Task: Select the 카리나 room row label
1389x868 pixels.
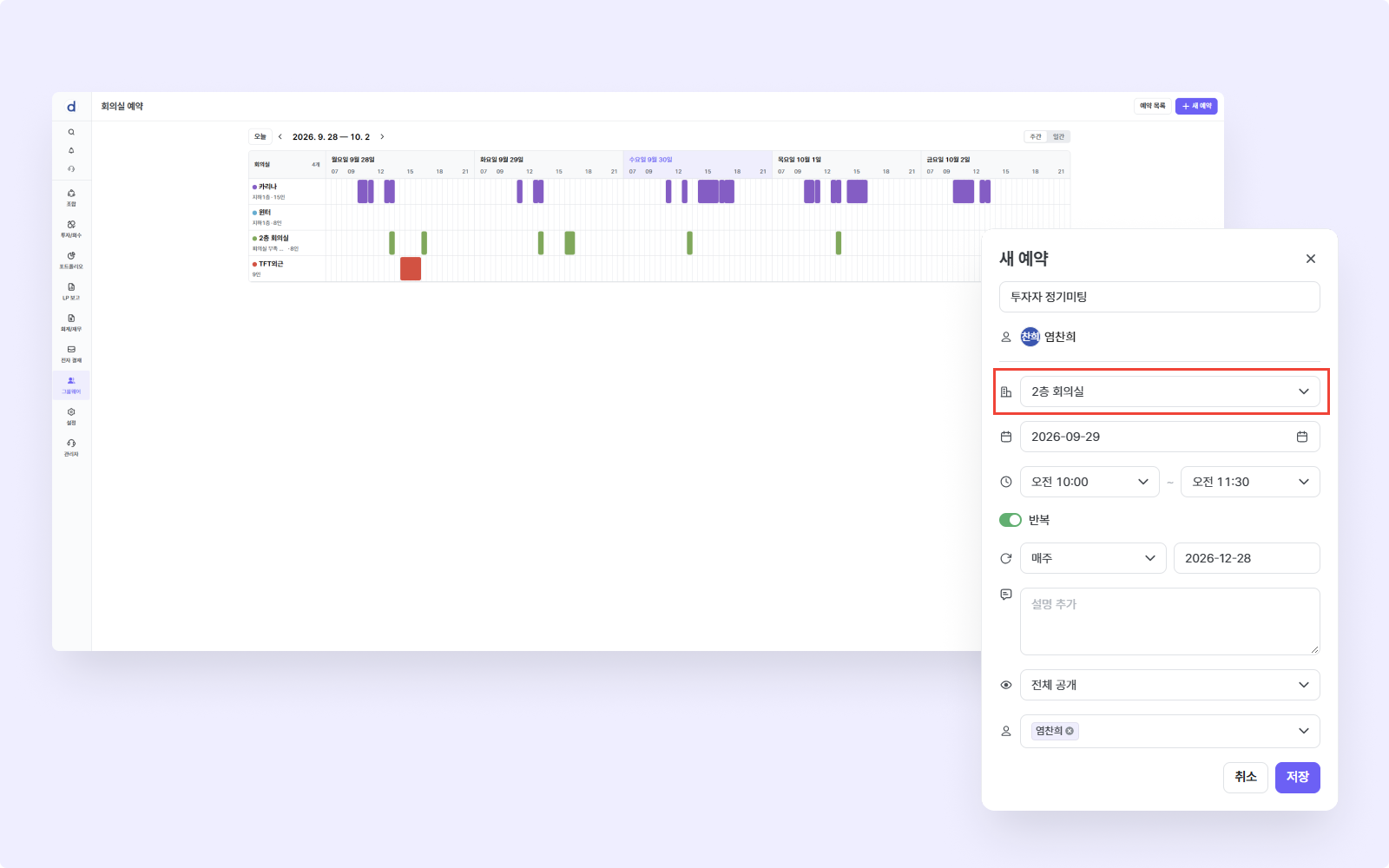Action: click(286, 191)
